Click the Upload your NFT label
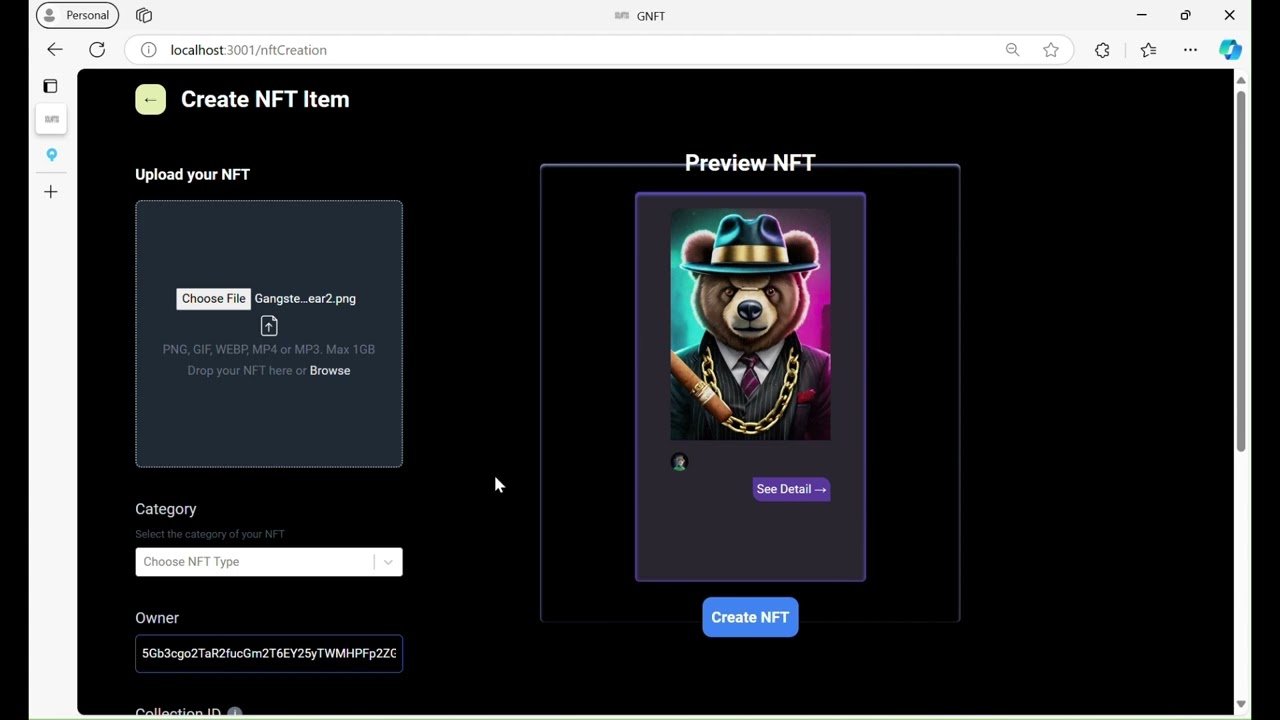Screen dimensions: 1280x720 192,174
